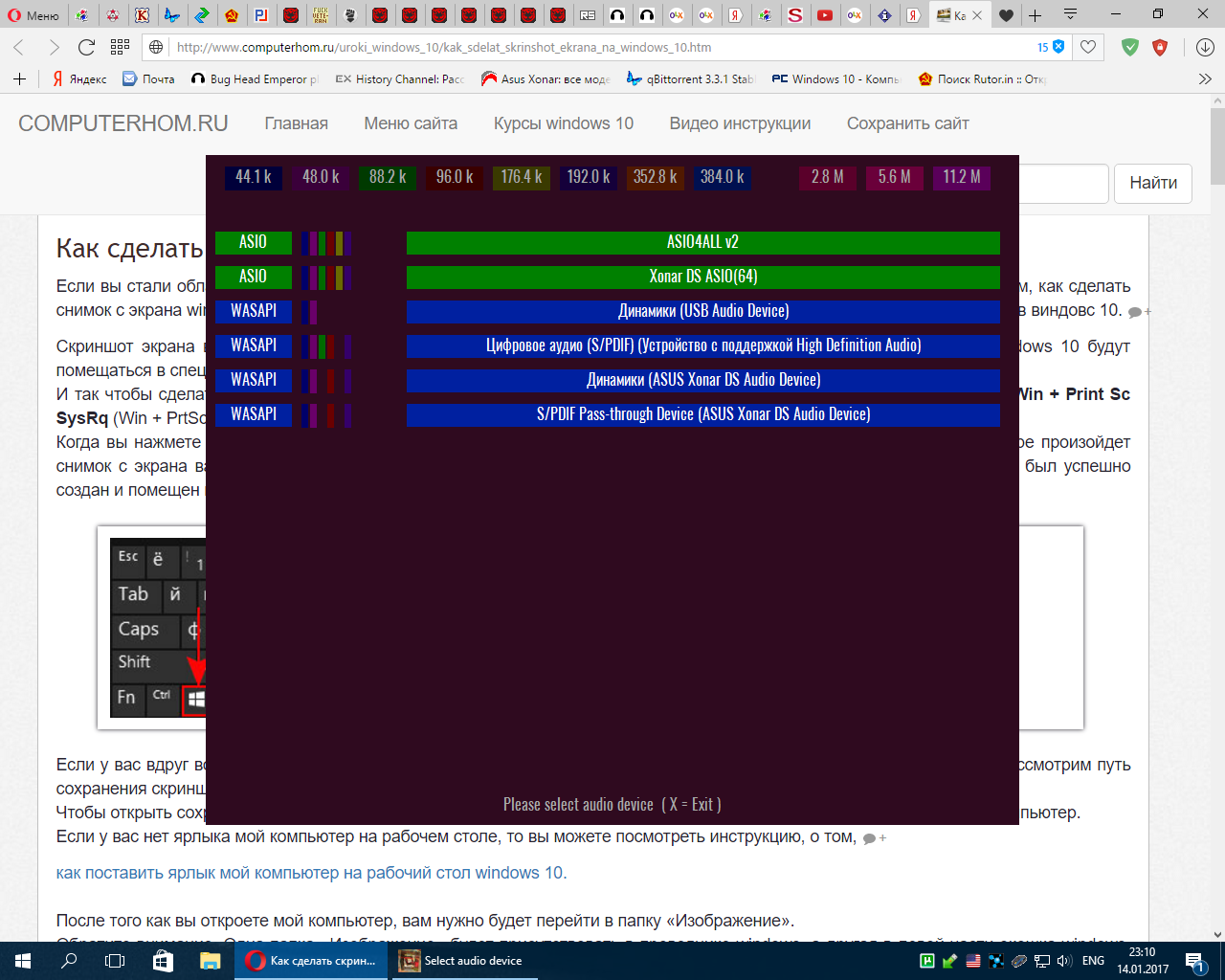
Task: Switch to Select audio device taskbar window
Action: click(x=464, y=961)
